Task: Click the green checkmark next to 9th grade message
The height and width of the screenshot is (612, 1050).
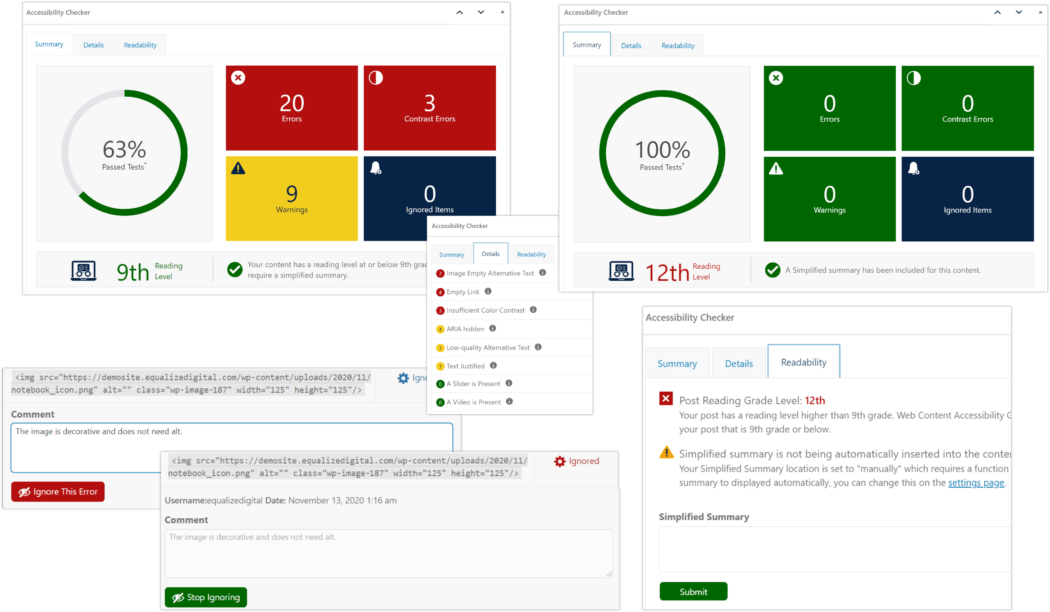Action: [x=234, y=270]
